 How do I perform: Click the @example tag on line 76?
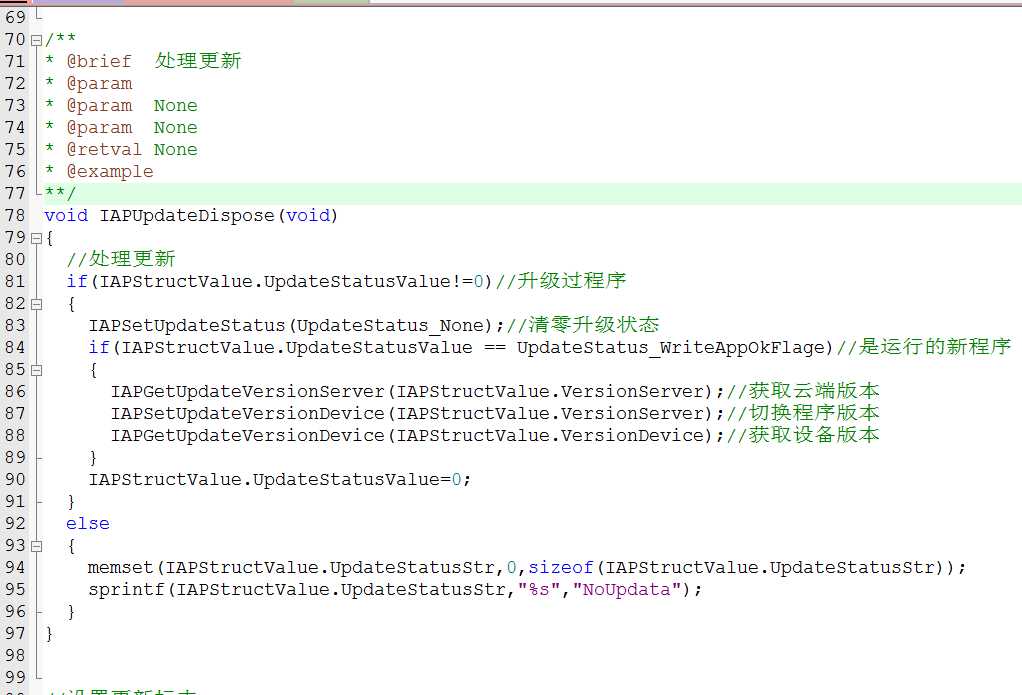click(110, 171)
